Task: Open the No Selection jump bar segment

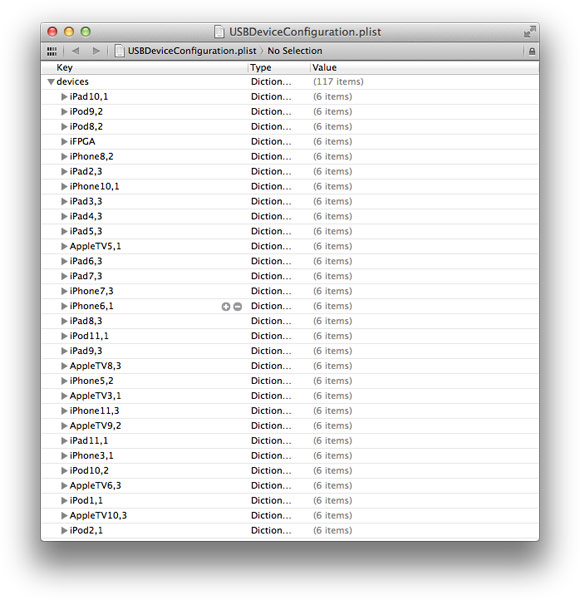Action: point(295,51)
